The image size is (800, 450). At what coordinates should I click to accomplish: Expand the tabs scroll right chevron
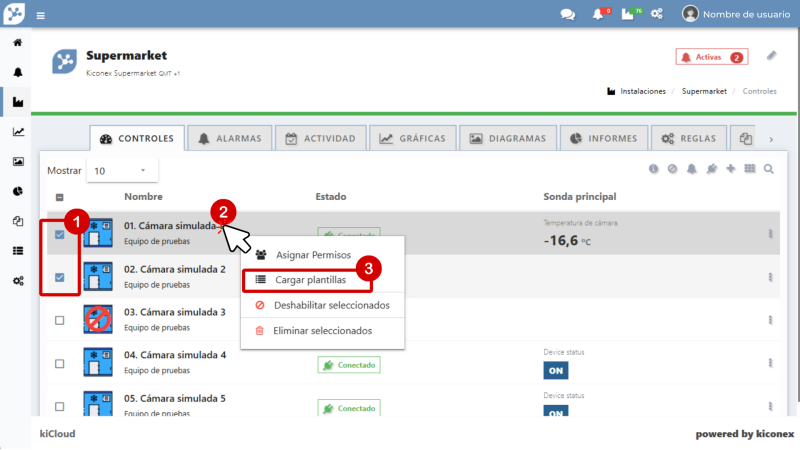[x=771, y=139]
